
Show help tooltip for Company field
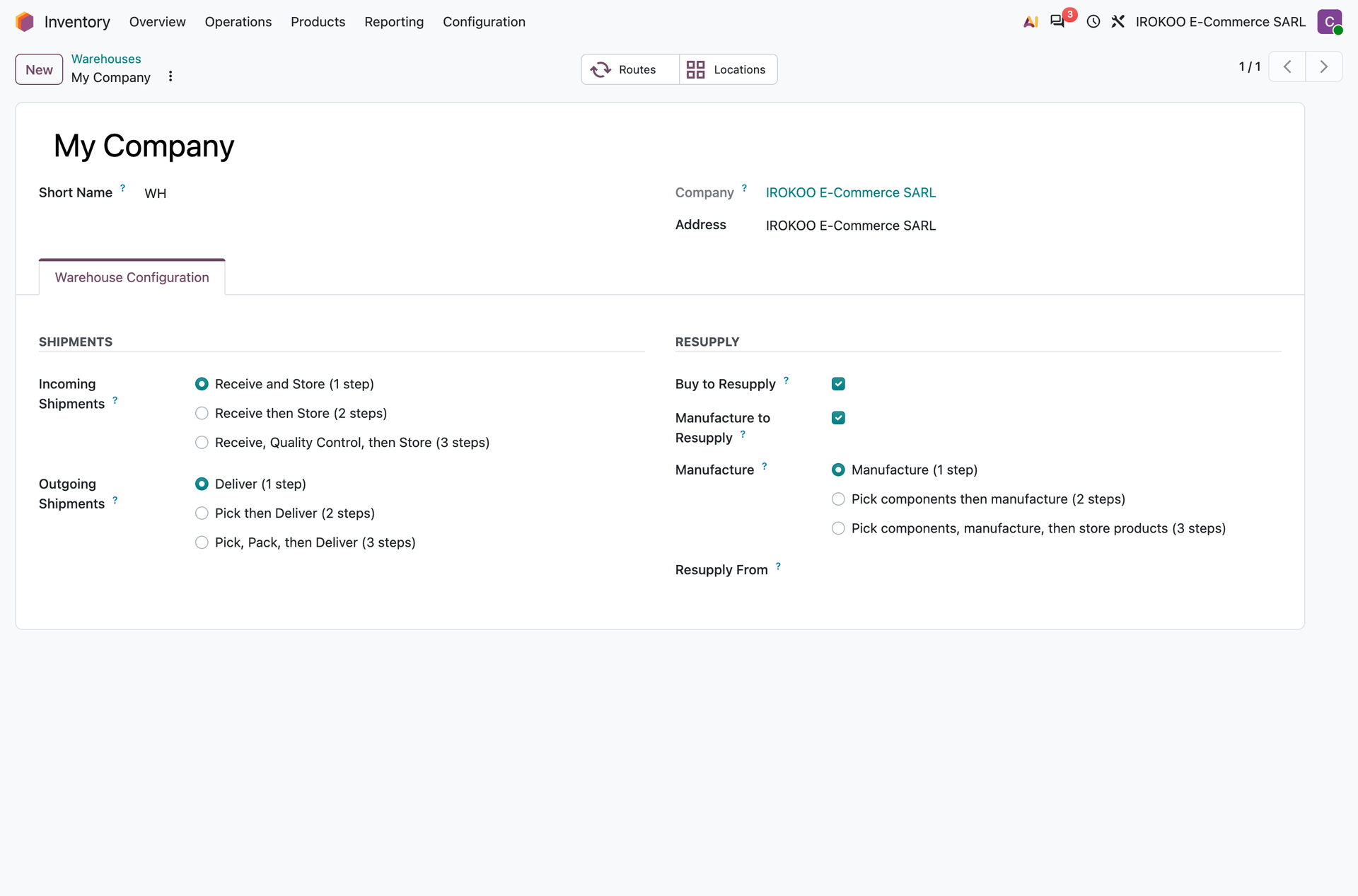pos(744,188)
